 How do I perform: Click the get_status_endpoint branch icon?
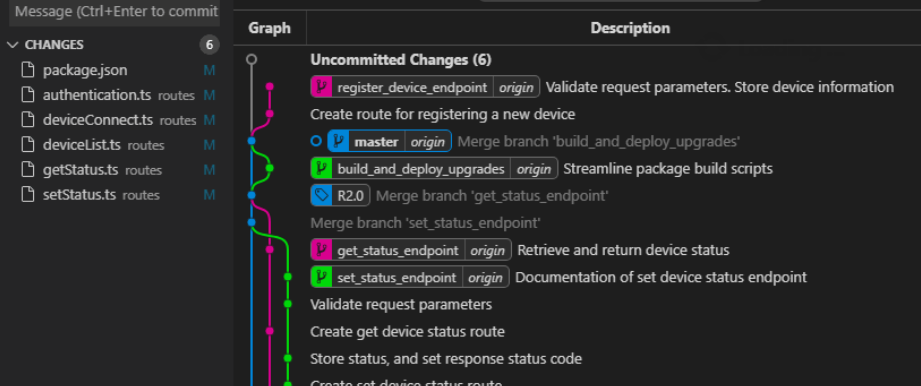pyautogui.click(x=321, y=250)
